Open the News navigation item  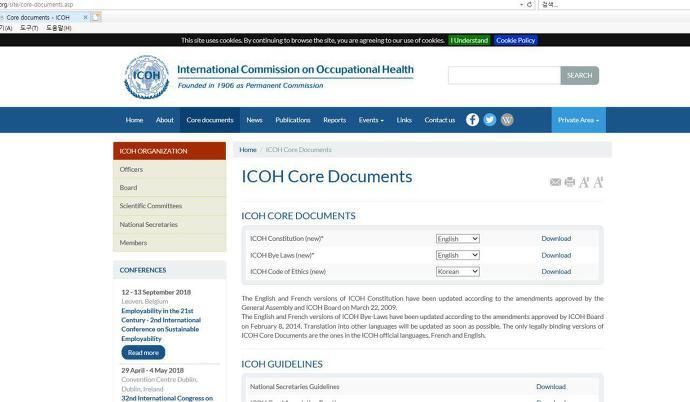click(x=254, y=120)
